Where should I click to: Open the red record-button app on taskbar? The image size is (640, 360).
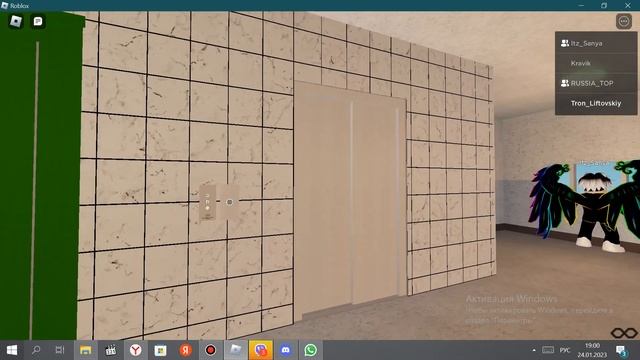click(211, 350)
